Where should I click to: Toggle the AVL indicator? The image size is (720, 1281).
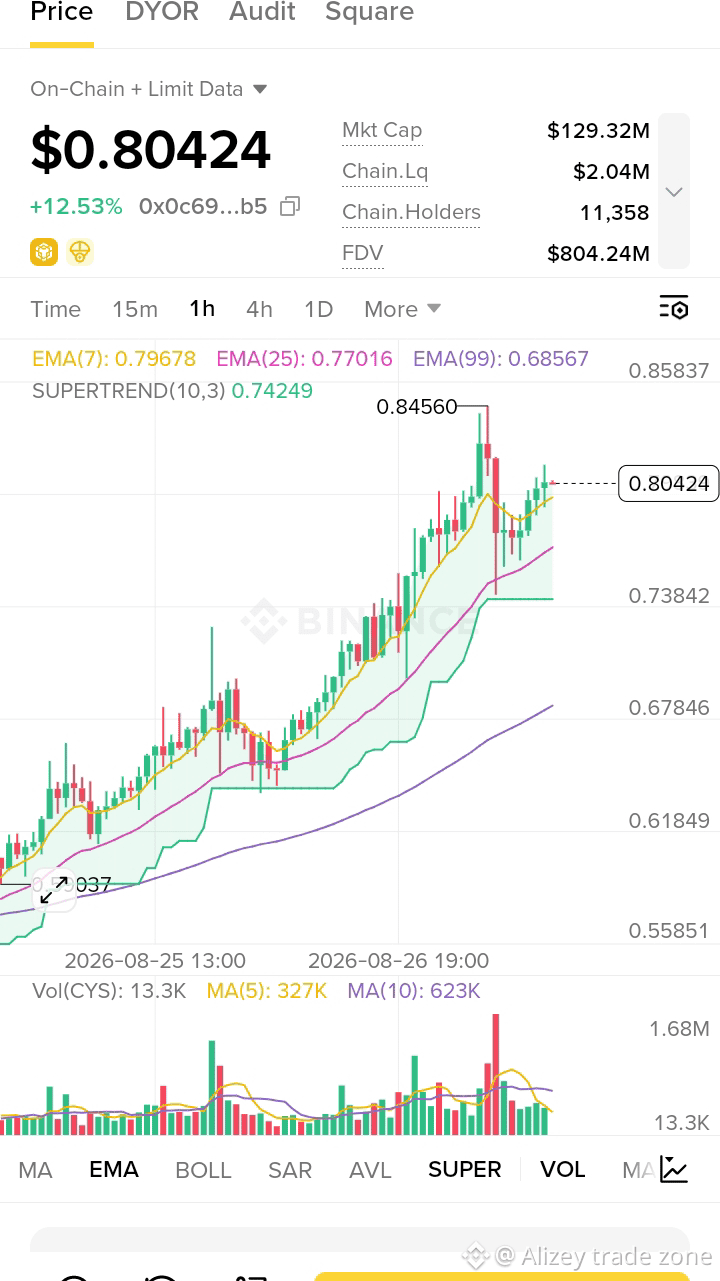click(x=370, y=1170)
